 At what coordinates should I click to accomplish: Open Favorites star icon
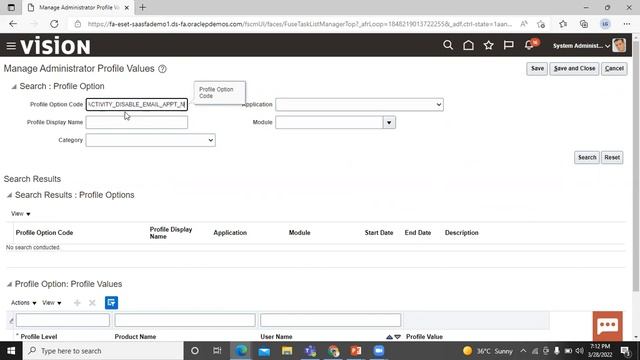pos(489,45)
